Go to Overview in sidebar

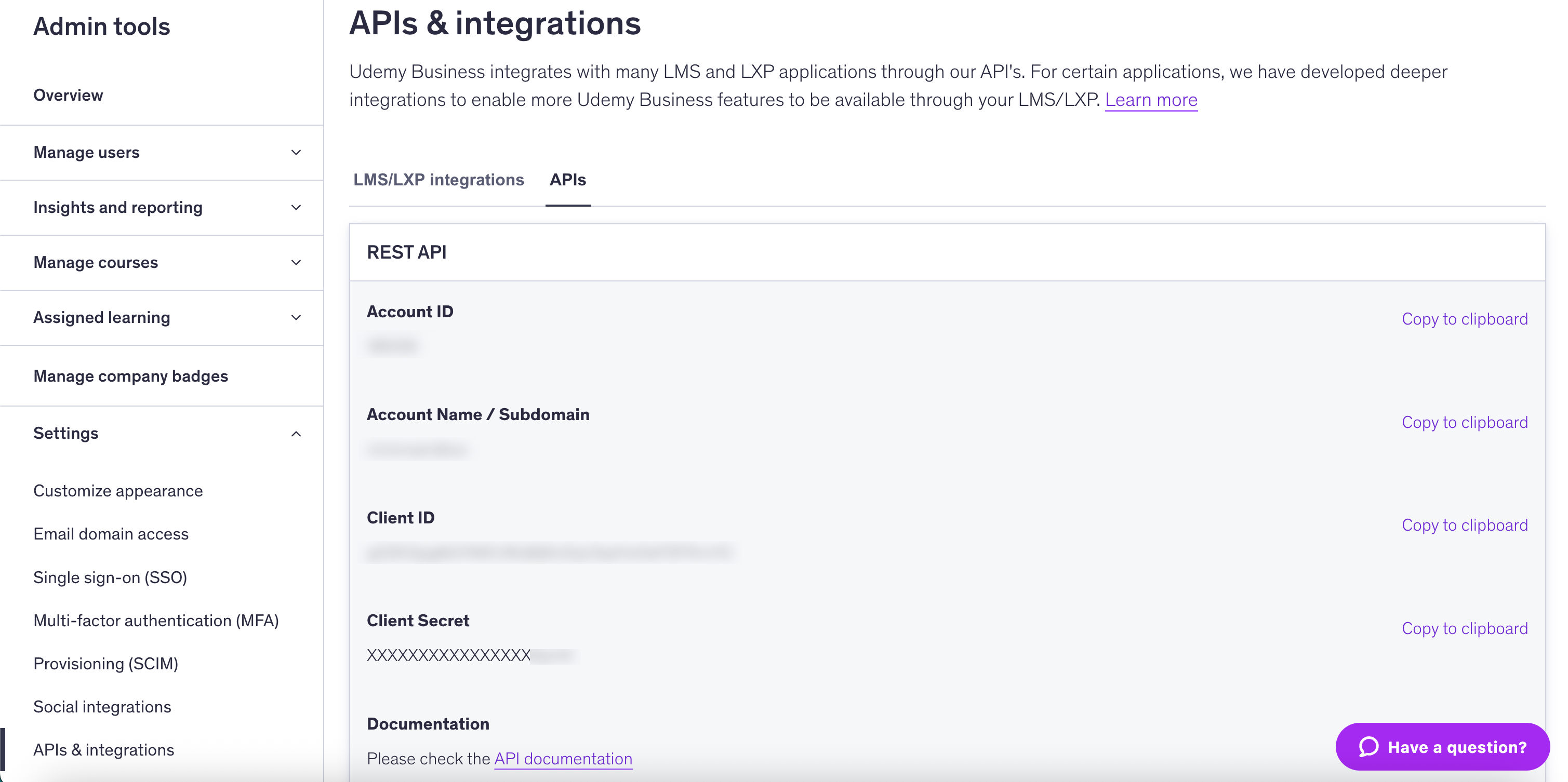click(x=68, y=96)
